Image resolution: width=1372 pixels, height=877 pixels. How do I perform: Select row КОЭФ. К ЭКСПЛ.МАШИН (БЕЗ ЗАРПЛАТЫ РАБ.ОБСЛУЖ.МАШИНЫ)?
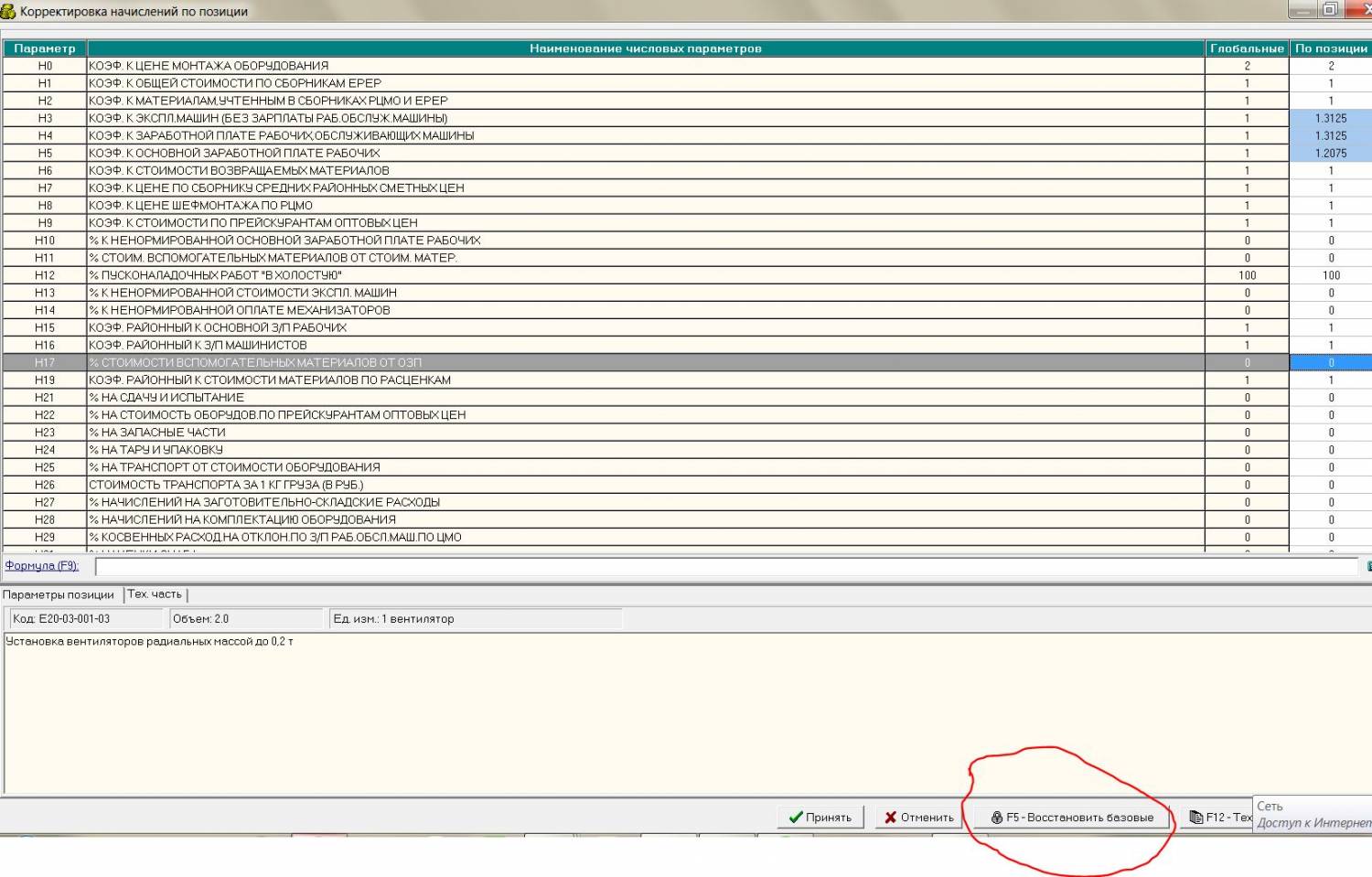click(x=646, y=118)
